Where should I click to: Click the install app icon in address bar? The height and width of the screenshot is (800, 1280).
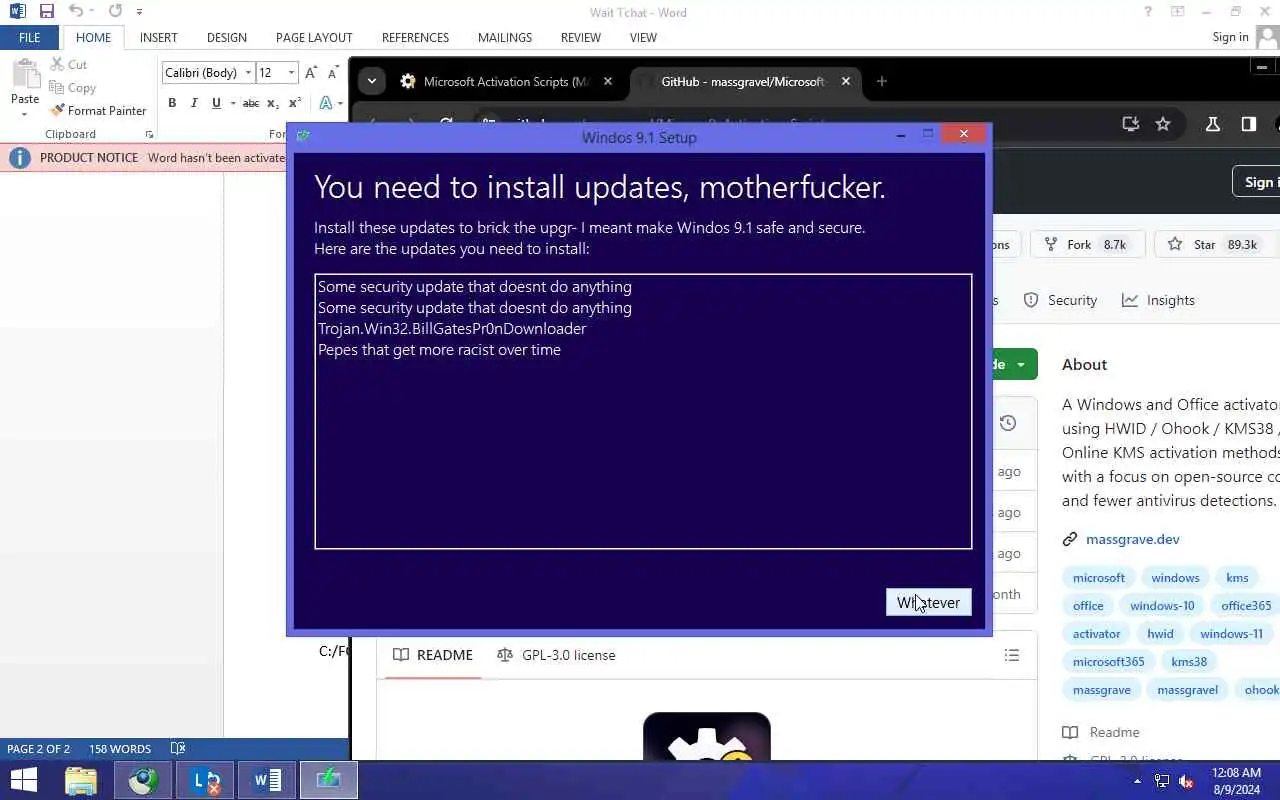1131,124
